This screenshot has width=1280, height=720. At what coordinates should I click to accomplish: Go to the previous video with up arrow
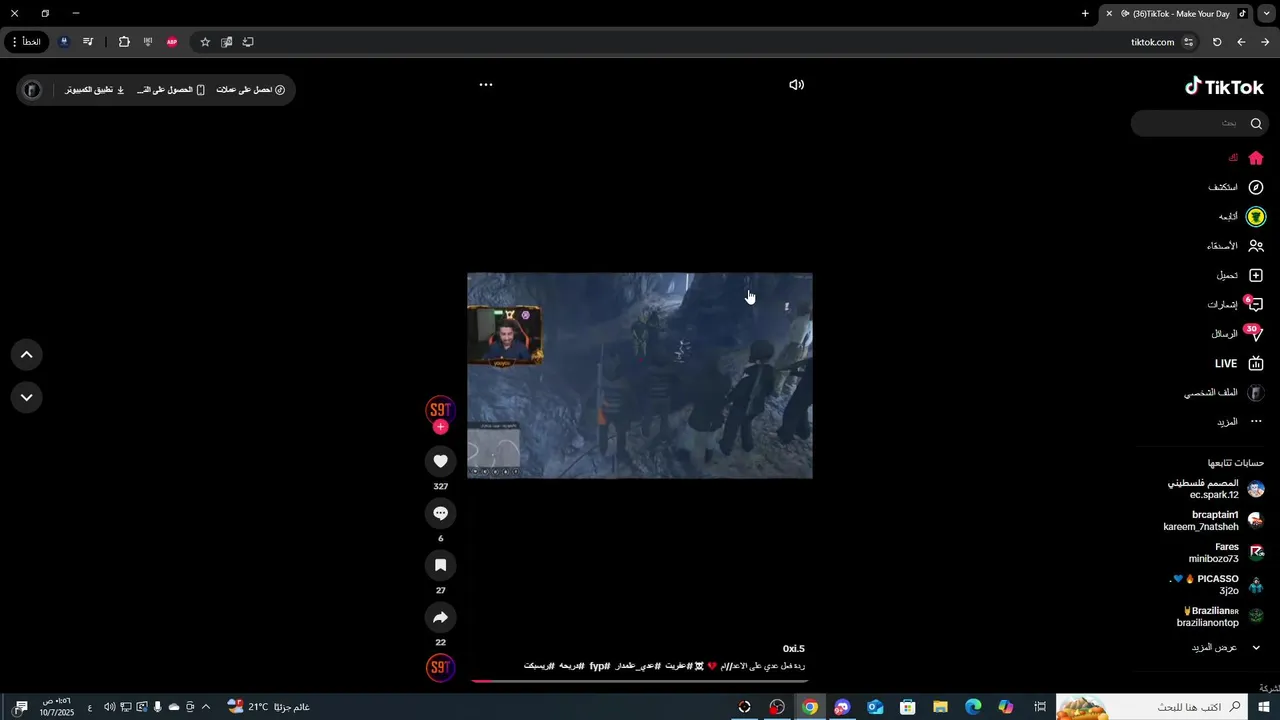tap(27, 354)
